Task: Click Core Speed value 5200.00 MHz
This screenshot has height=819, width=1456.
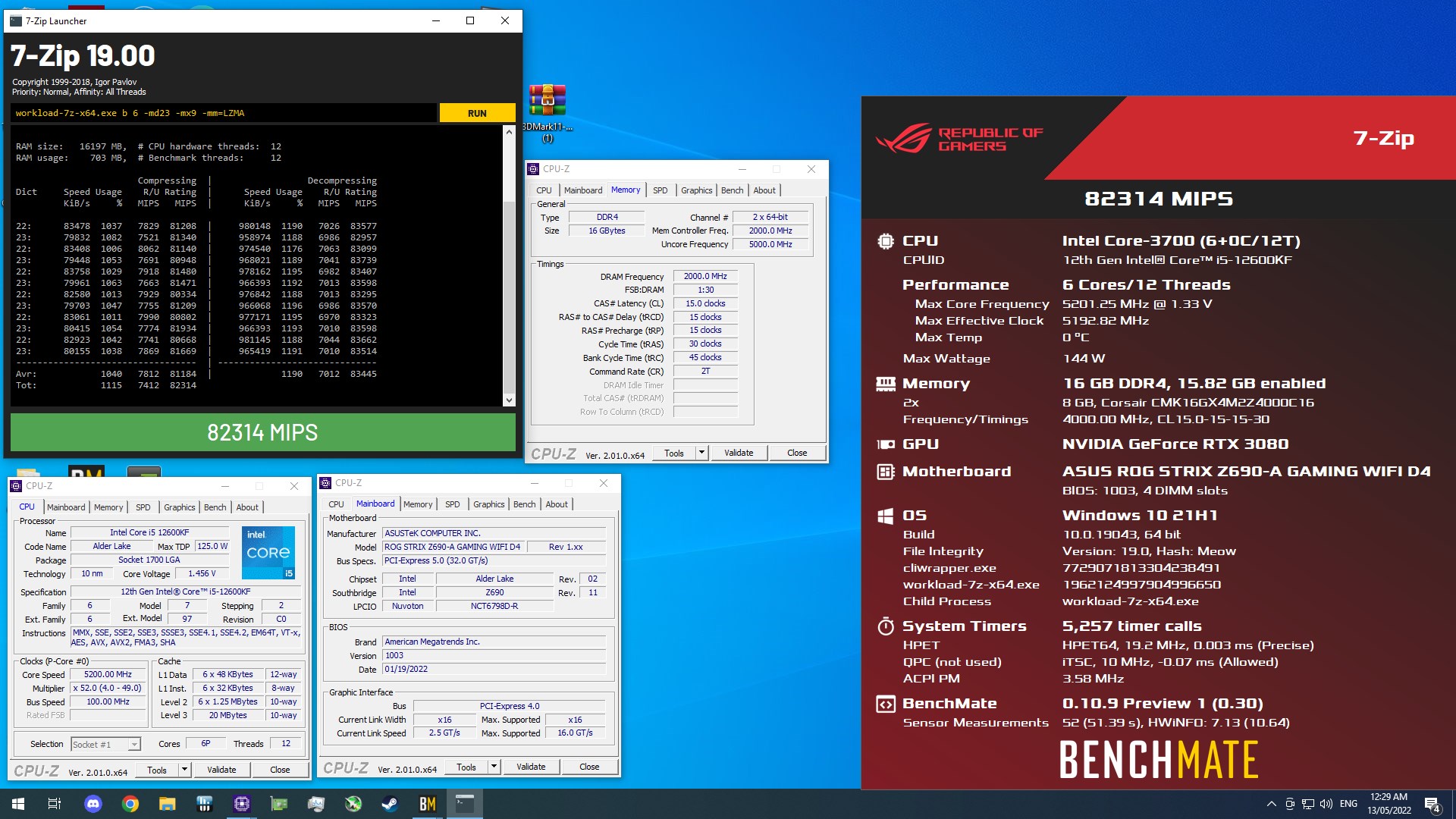Action: click(x=108, y=674)
